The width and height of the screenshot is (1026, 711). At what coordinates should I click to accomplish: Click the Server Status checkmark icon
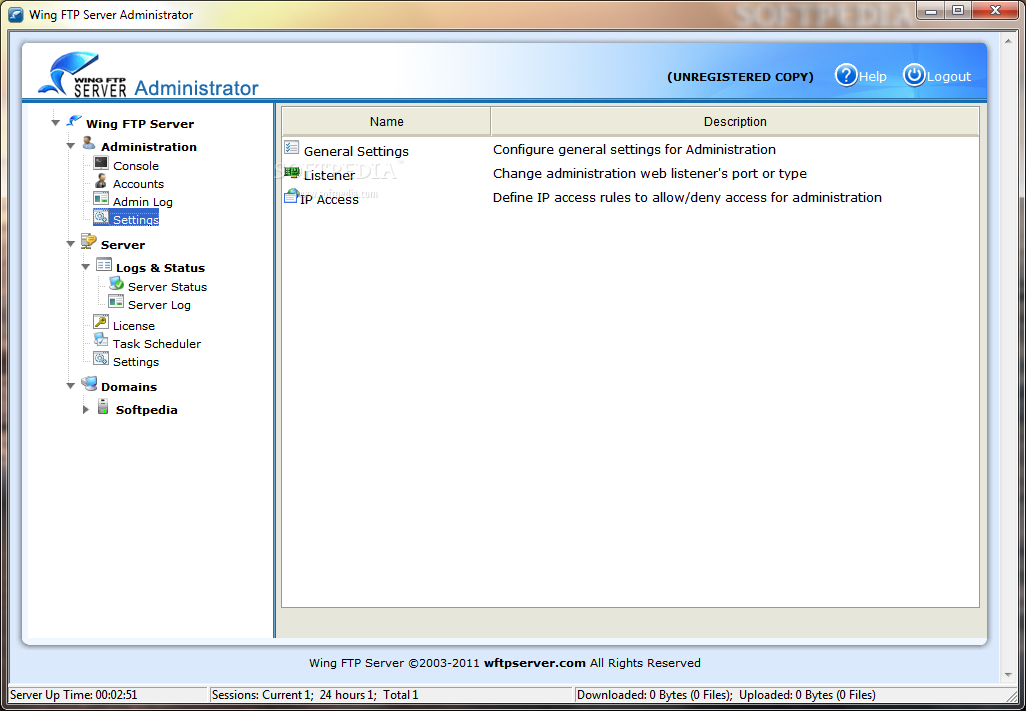click(116, 284)
